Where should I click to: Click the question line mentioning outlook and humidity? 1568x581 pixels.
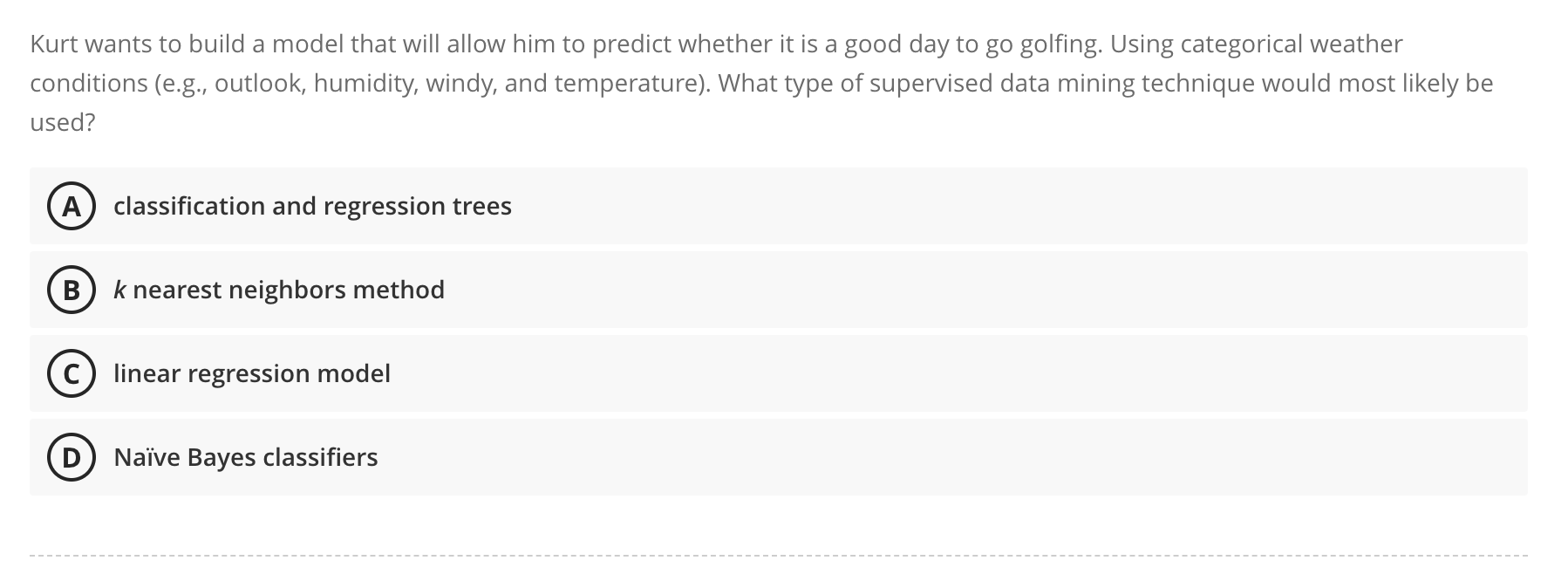pos(761,83)
